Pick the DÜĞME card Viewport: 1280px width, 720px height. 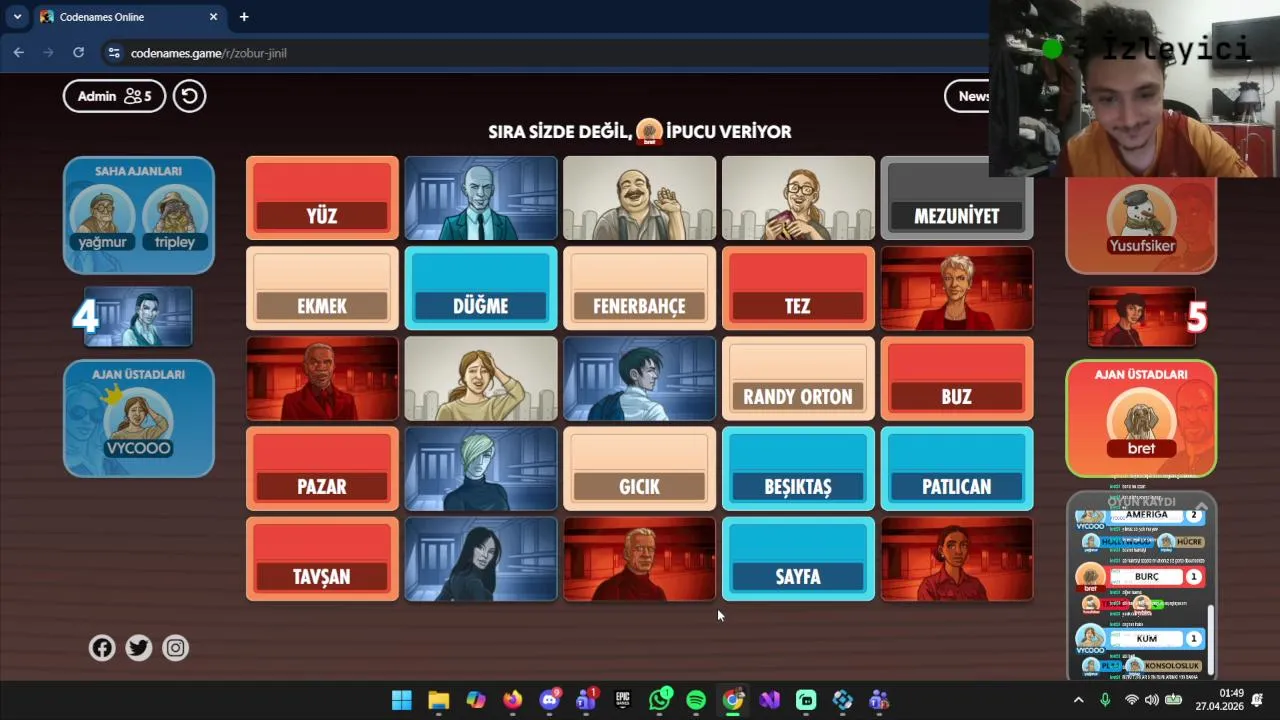pos(481,288)
